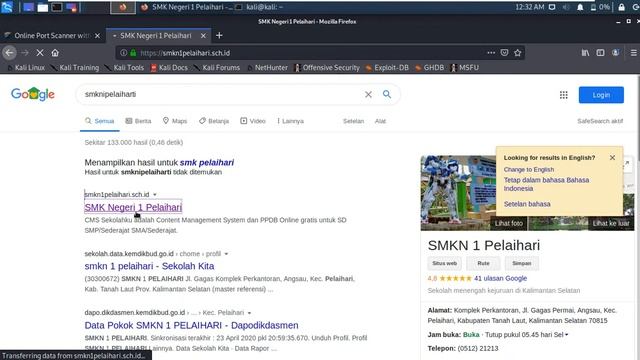The image size is (640, 360).
Task: Expand opening hours arrow next to hari Sel
Action: click(567, 335)
